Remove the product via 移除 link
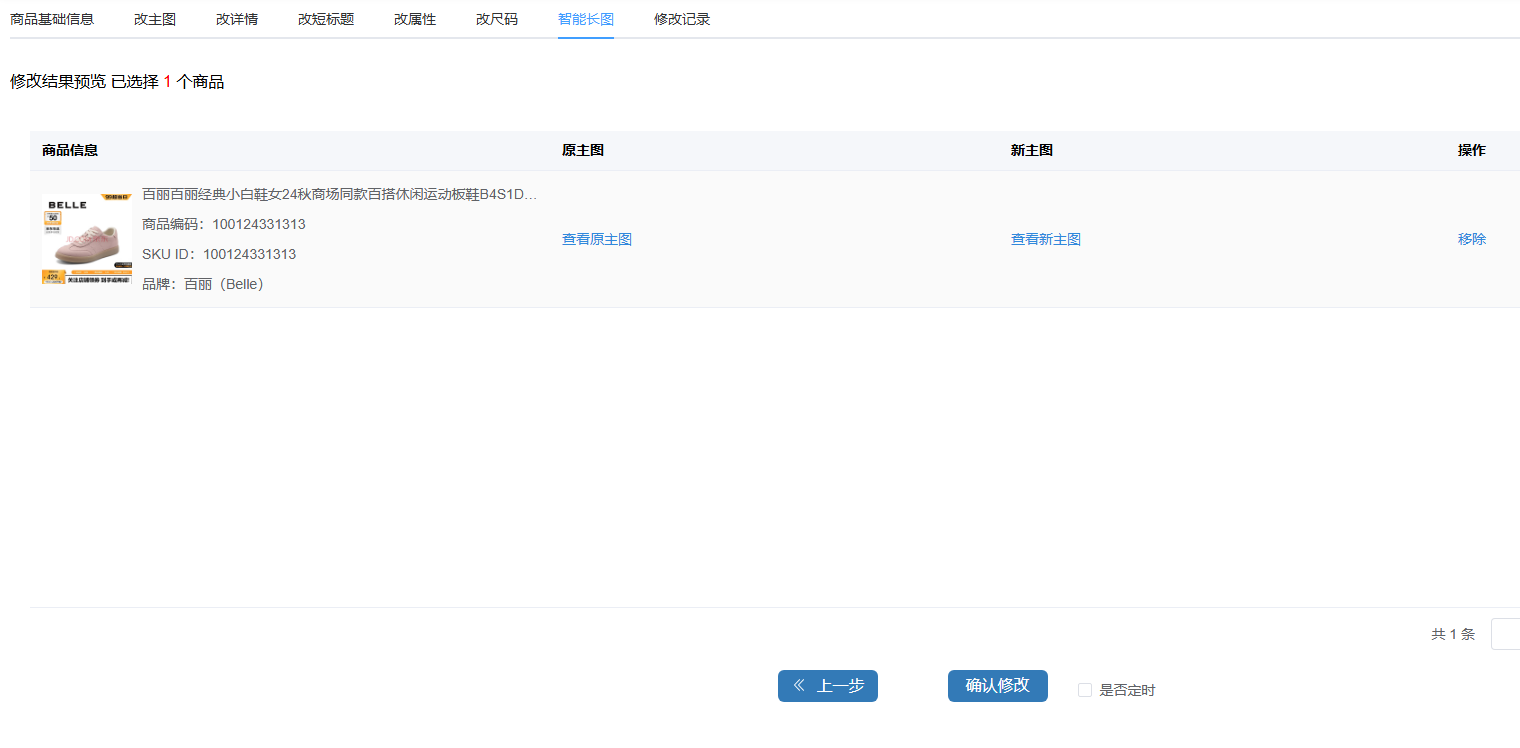1520x748 pixels. [1472, 239]
